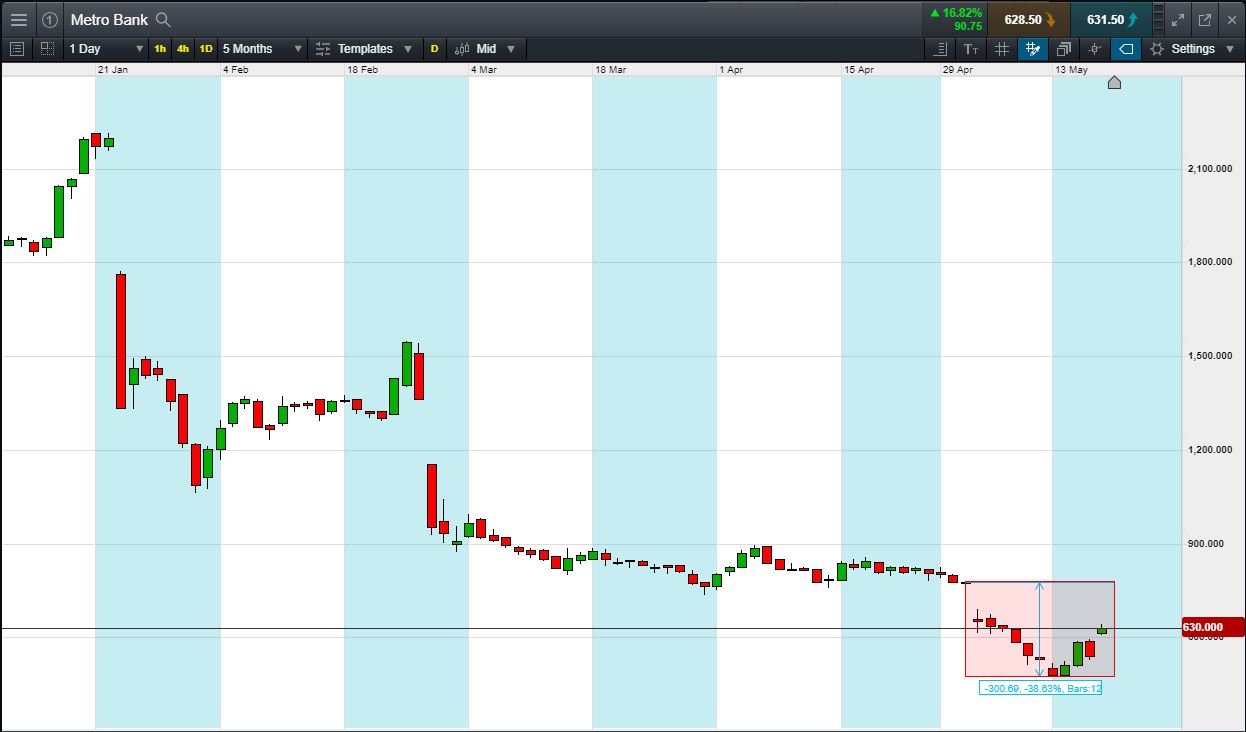Viewport: 1246px width, 732px height.
Task: Click the 1 Apr date label
Action: pos(732,70)
